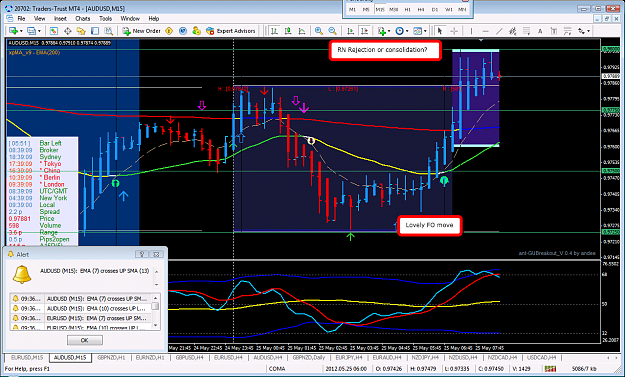Open the Periods clock icon
The image size is (625, 377).
click(x=399, y=31)
